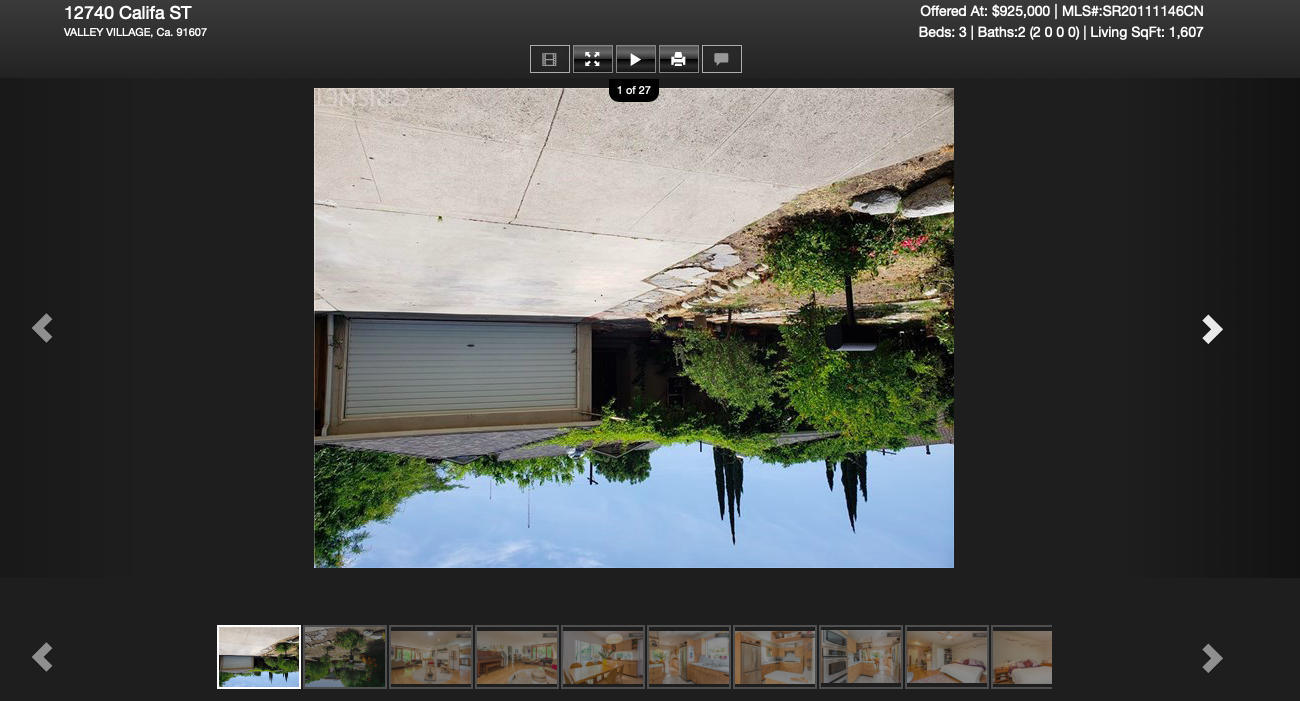Open the third photo thumbnail
The width and height of the screenshot is (1300, 701).
431,657
